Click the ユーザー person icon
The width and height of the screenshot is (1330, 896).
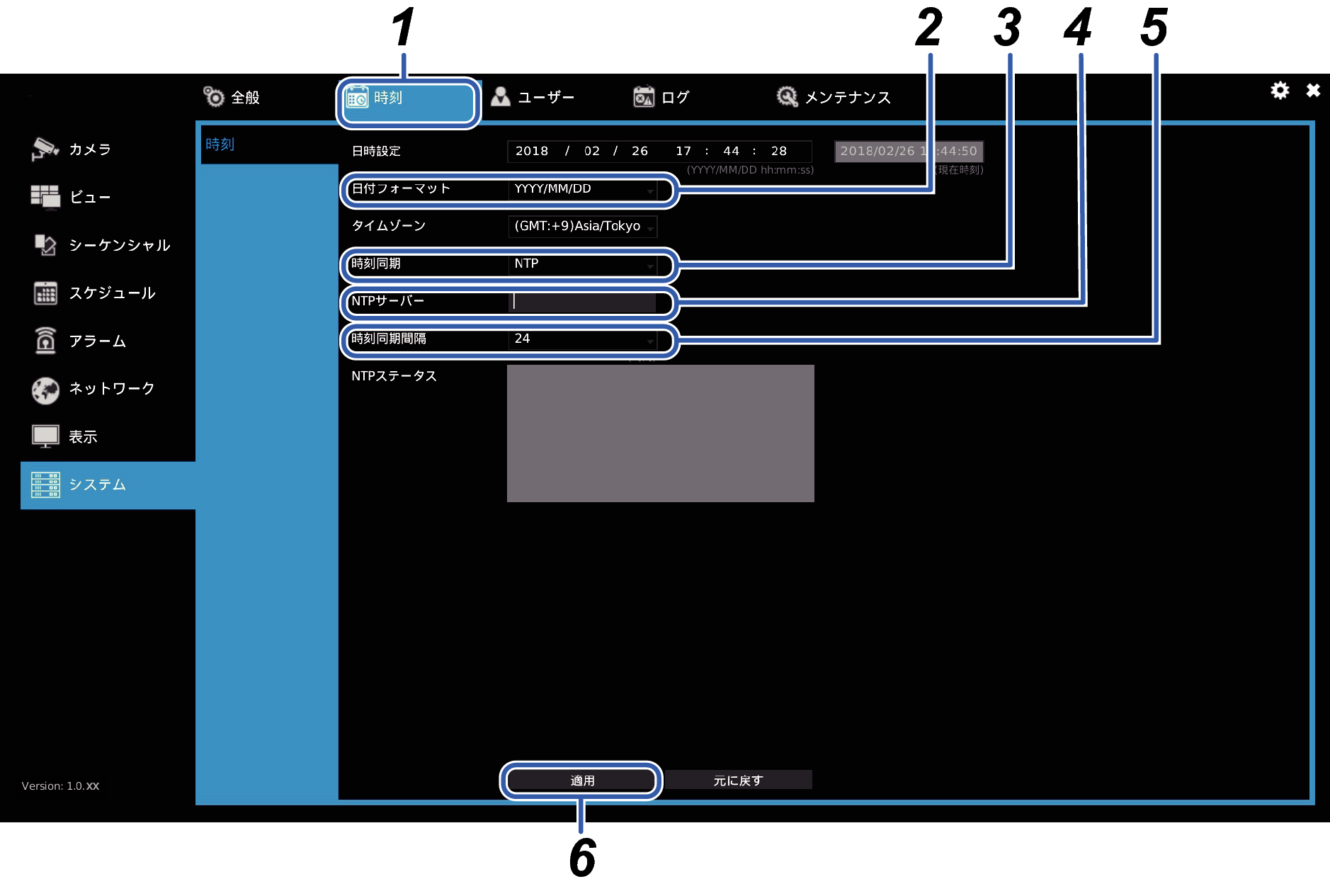coord(501,96)
